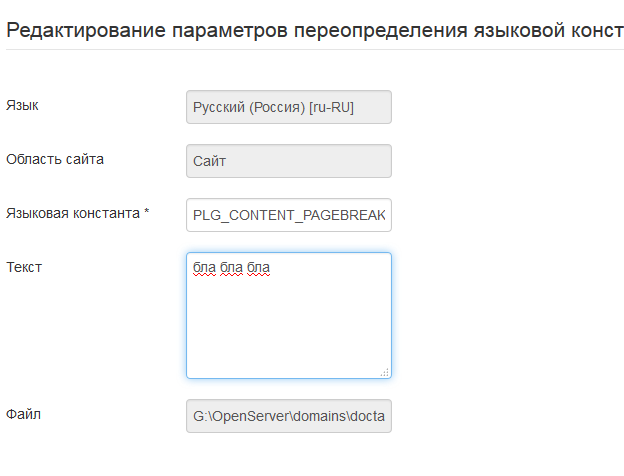The width and height of the screenshot is (624, 476).
Task: Focus the PLG_CONTENT_PAGEBREAK constant input
Action: pyautogui.click(x=288, y=215)
